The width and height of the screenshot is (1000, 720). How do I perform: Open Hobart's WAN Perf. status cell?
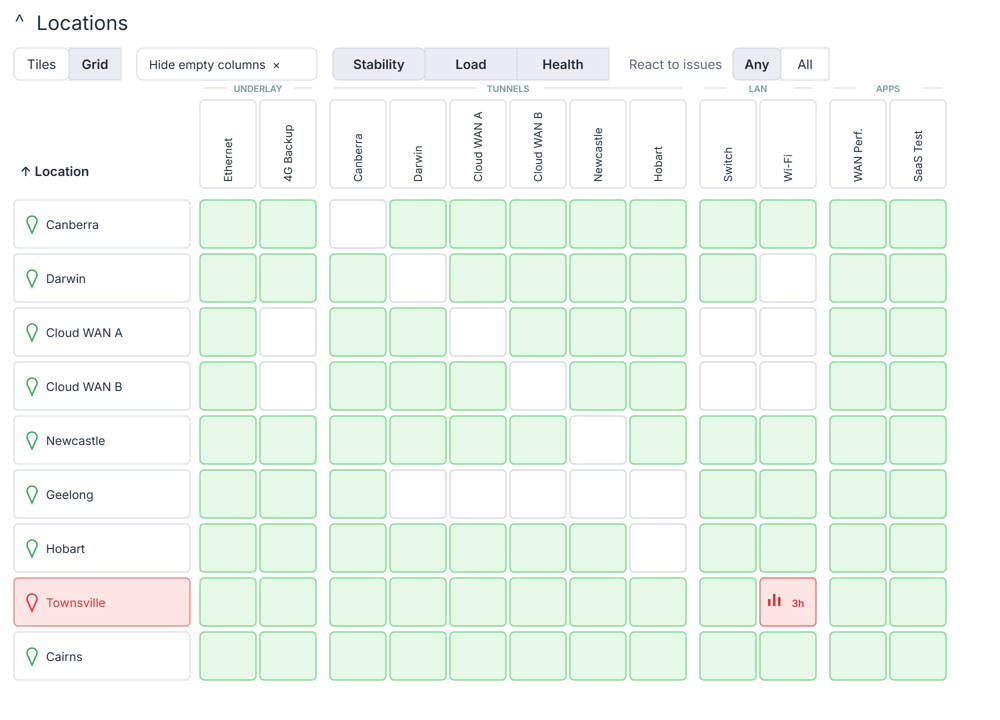coord(858,548)
